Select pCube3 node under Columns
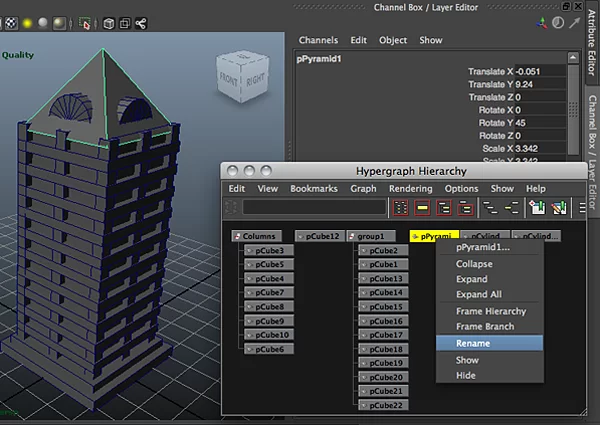 (x=269, y=251)
